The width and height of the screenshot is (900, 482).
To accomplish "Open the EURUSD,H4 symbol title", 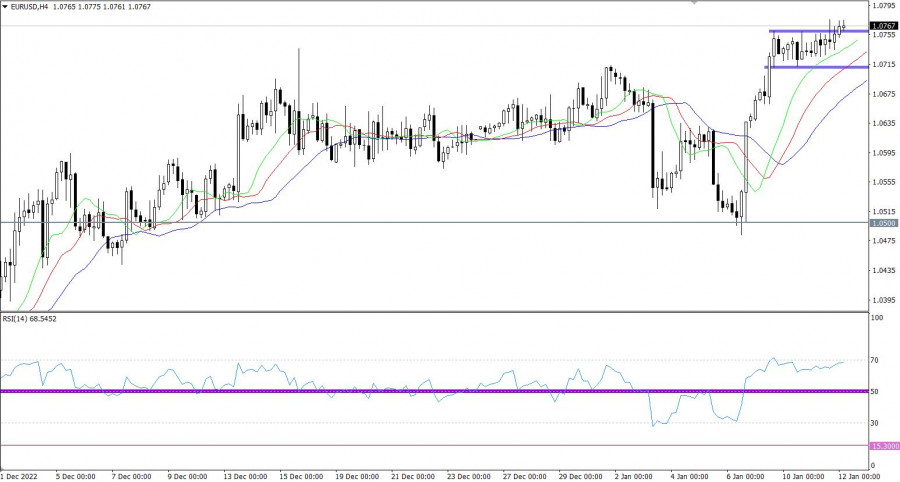I will coord(33,8).
